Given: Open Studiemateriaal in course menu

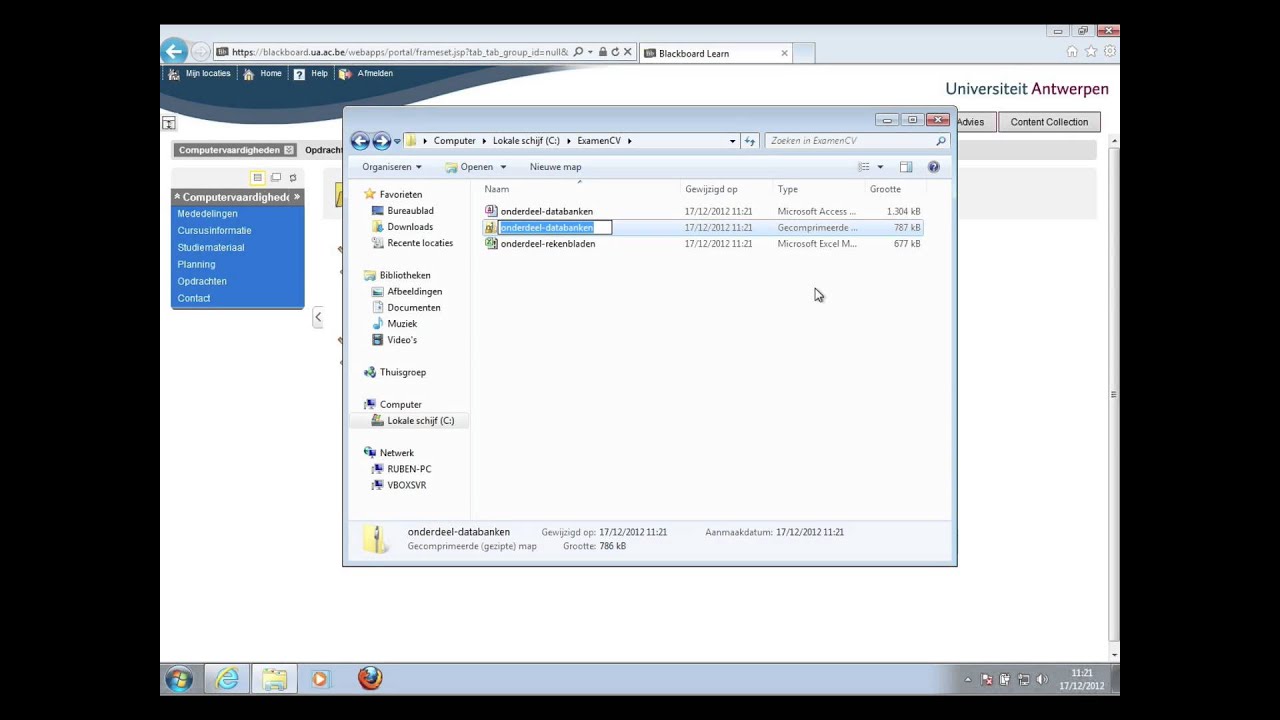Looking at the screenshot, I should tap(210, 247).
